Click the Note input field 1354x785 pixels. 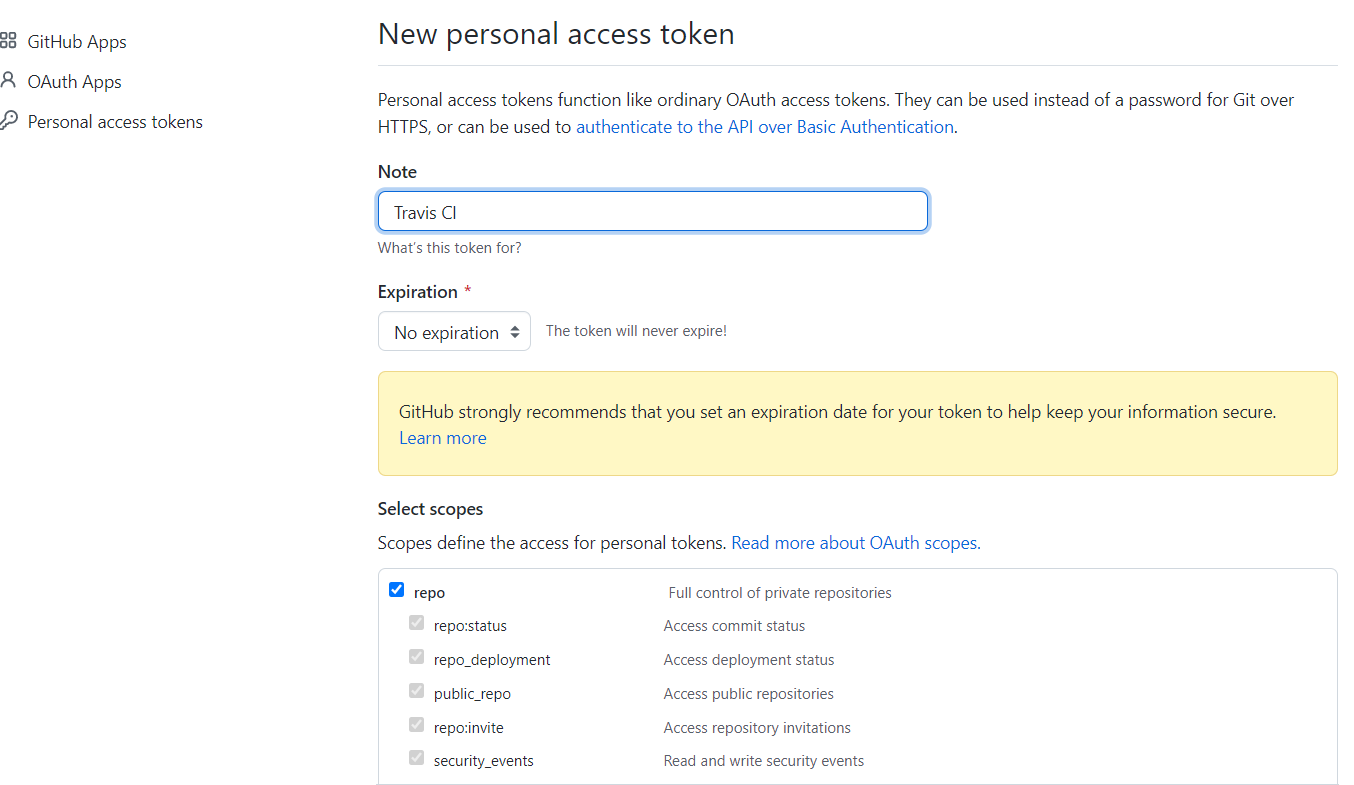(x=652, y=212)
